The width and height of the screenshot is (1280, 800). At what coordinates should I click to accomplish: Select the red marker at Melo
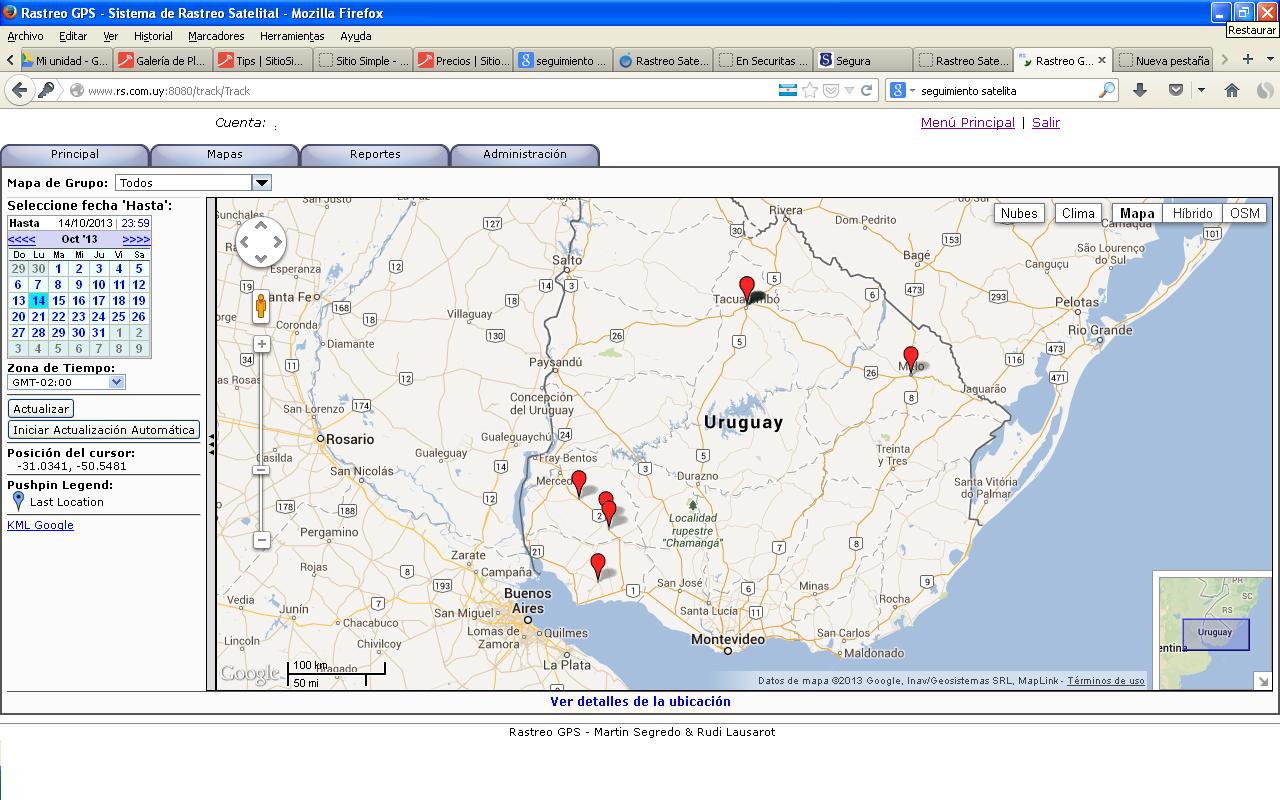click(x=910, y=360)
